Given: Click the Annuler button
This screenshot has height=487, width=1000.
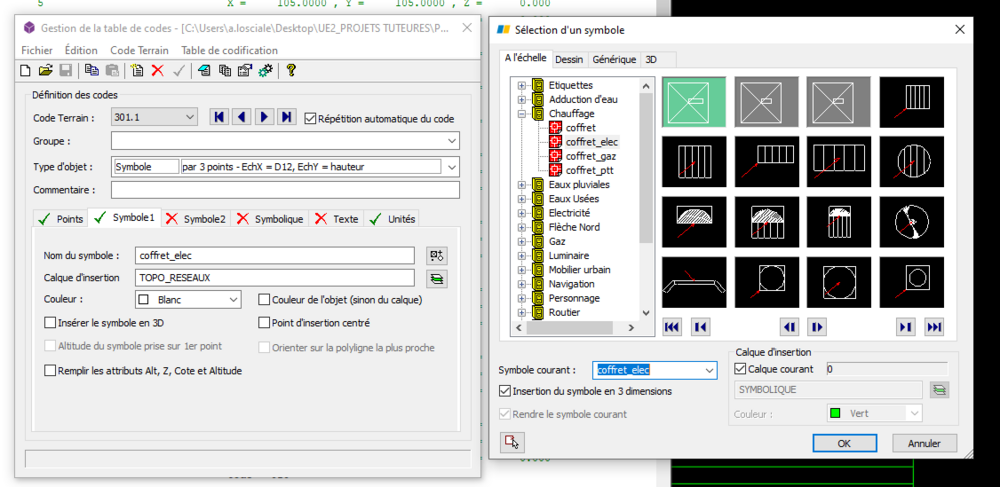Looking at the screenshot, I should (x=924, y=443).
